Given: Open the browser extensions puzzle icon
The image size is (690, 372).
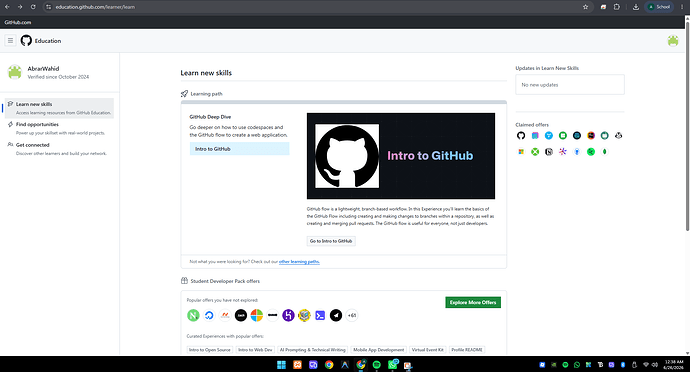Looking at the screenshot, I should coord(617,7).
